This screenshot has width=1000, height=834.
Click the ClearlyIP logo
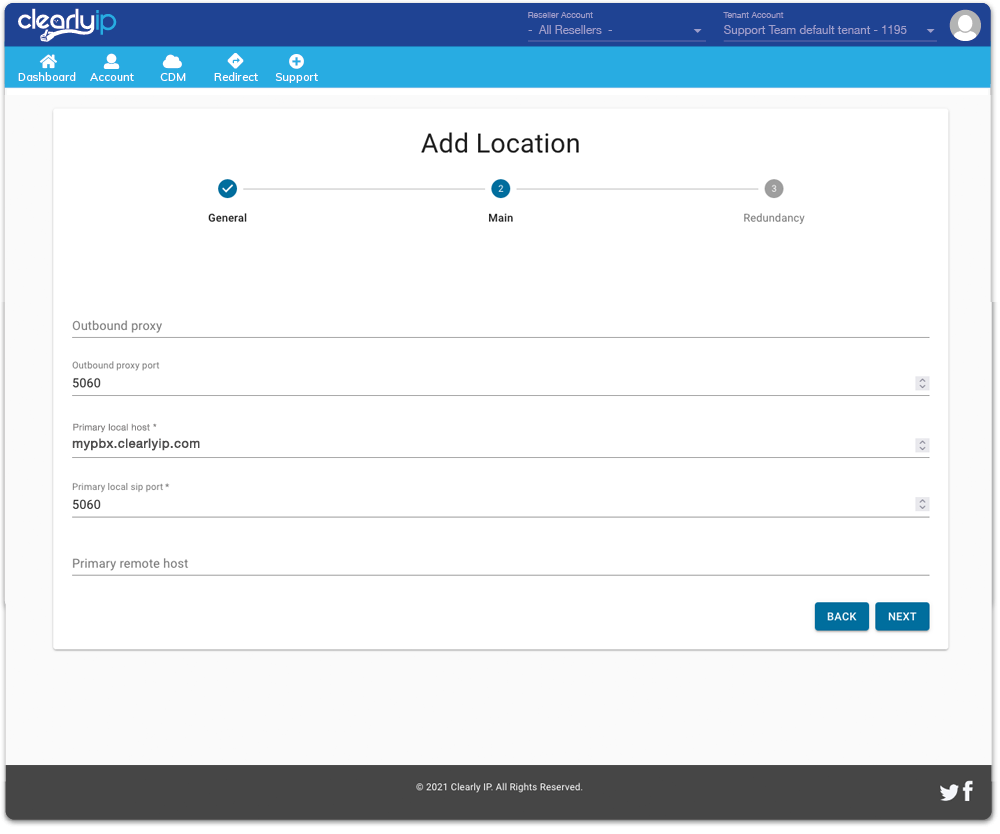coord(67,24)
